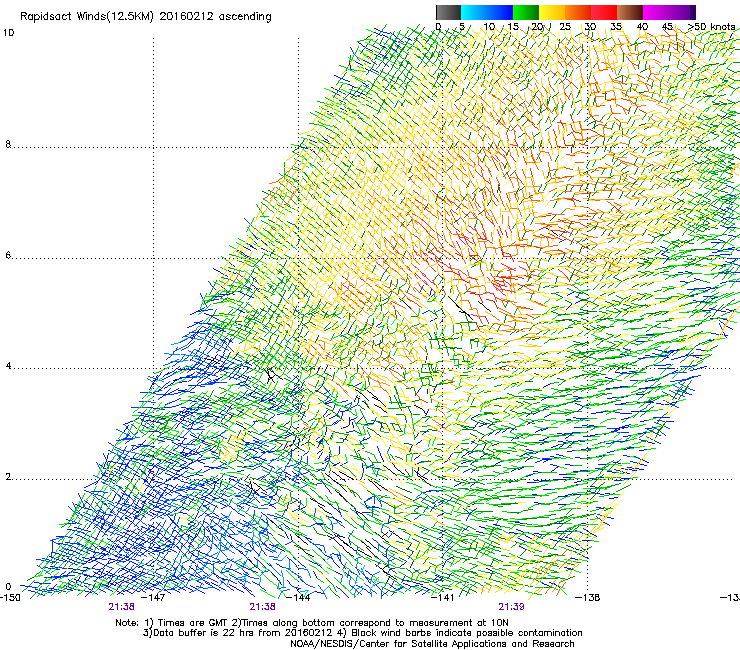Image resolution: width=740 pixels, height=650 pixels.
Task: Click the '>50 knots' legend label
Action: 711,26
